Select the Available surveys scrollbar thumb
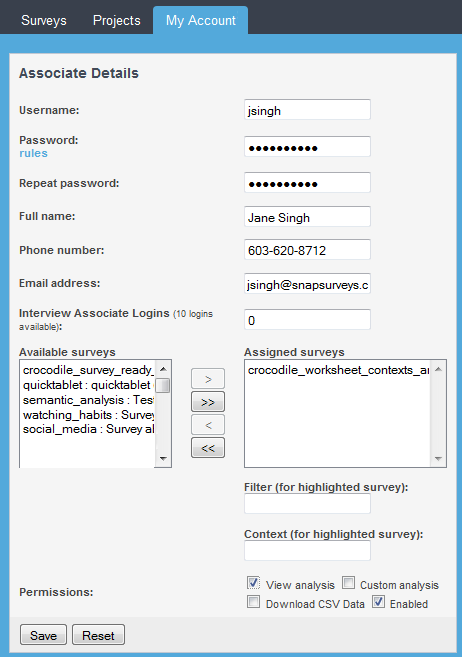The image size is (462, 657). pyautogui.click(x=163, y=385)
